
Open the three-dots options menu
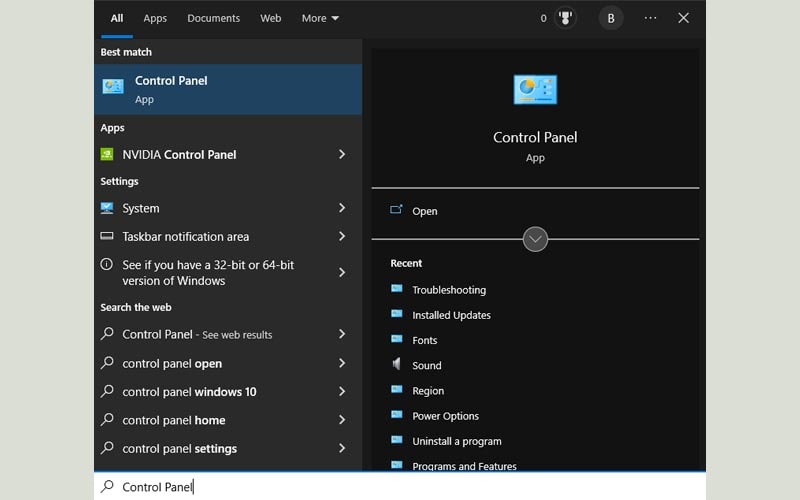point(651,18)
